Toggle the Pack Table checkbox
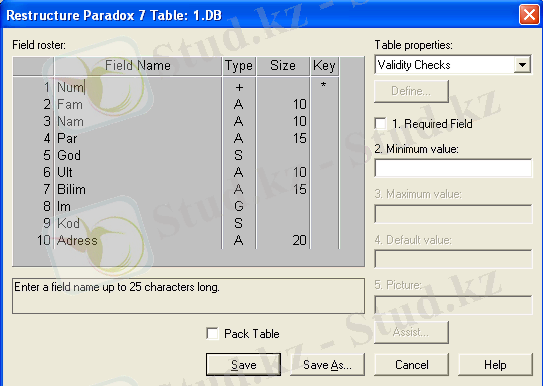The width and height of the screenshot is (543, 386). [x=212, y=334]
